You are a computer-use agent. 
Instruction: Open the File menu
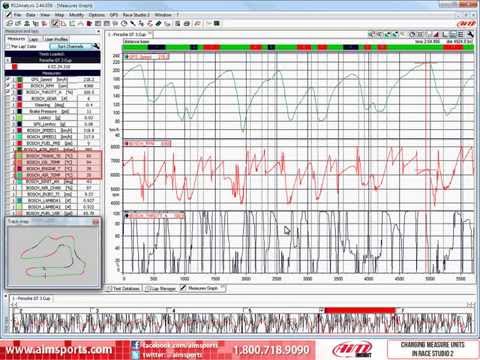pyautogui.click(x=17, y=15)
